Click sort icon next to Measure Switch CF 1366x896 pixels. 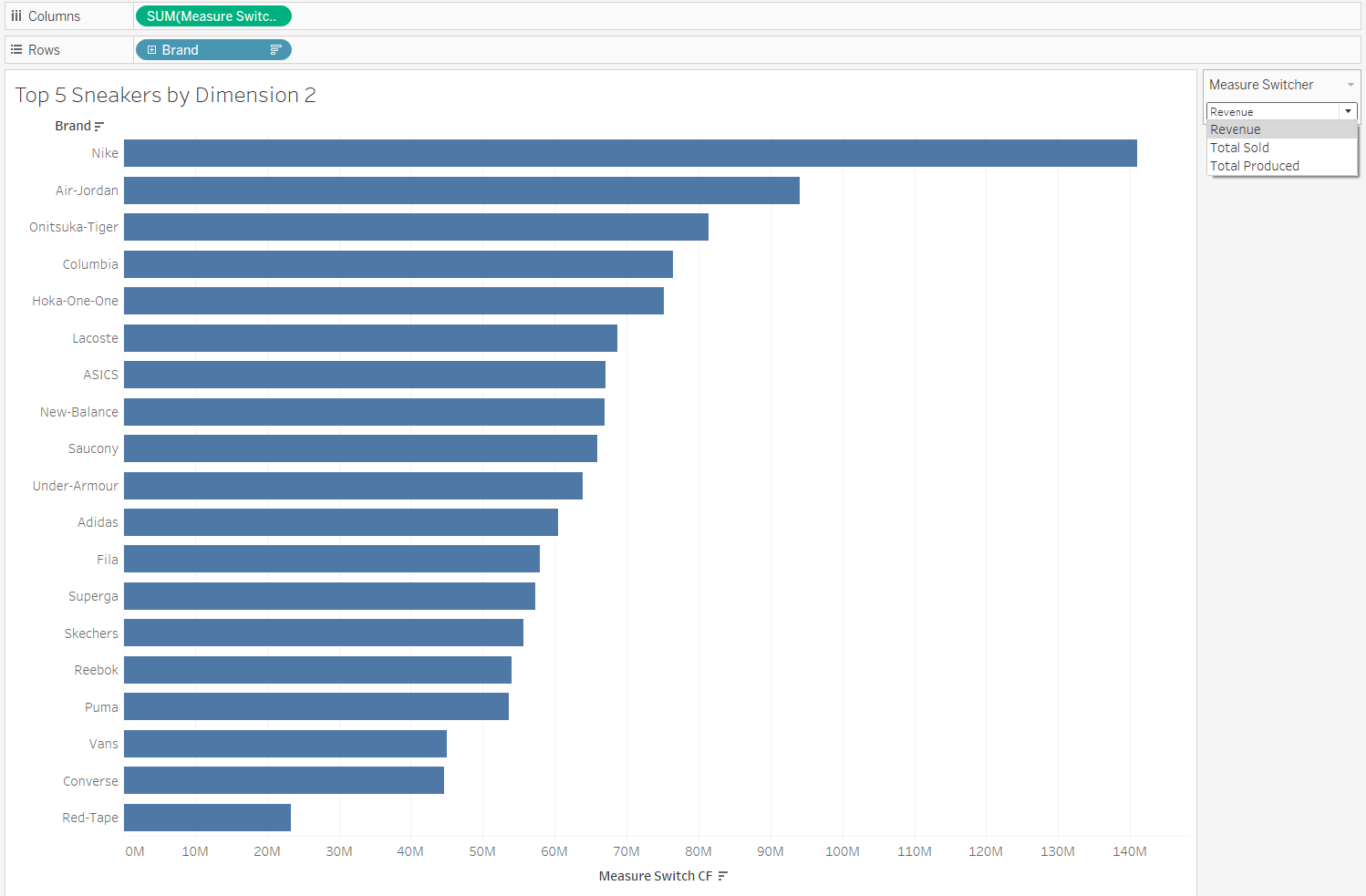(x=723, y=876)
